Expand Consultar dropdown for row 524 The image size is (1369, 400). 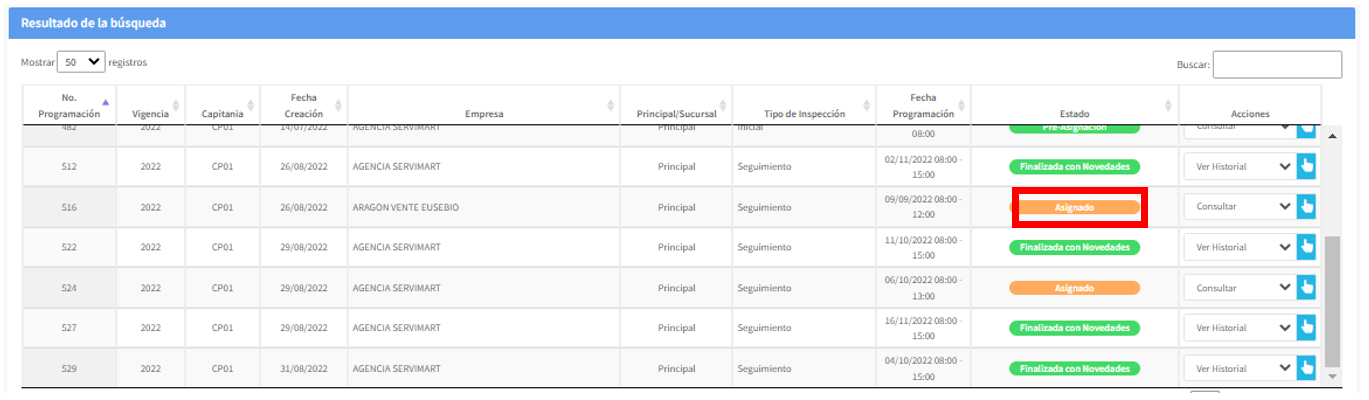[1239, 287]
